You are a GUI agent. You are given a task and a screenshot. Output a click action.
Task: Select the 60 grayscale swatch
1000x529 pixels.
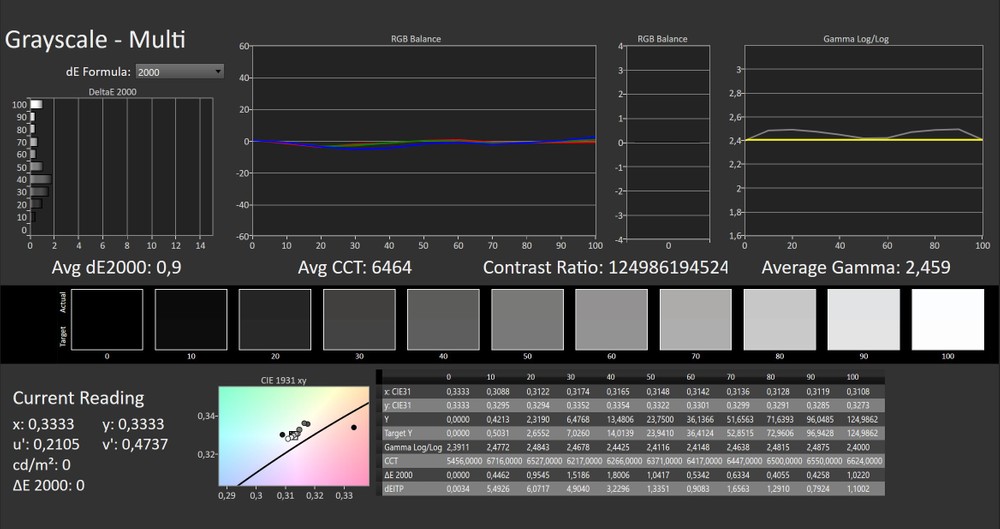[x=612, y=320]
